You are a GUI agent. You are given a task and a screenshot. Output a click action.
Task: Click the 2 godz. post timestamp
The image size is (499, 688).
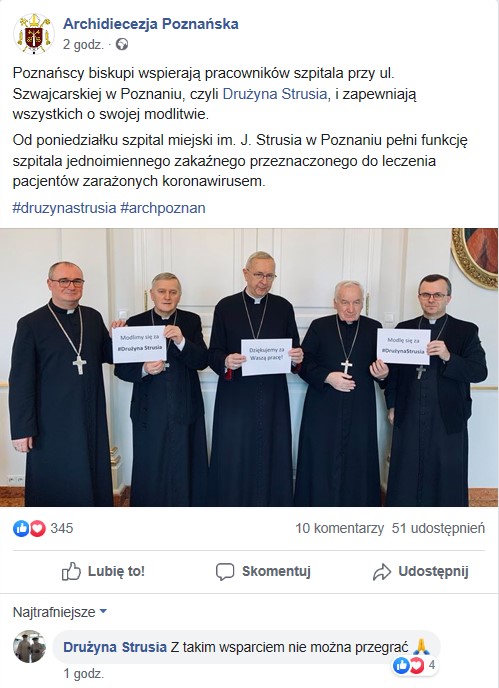[83, 45]
